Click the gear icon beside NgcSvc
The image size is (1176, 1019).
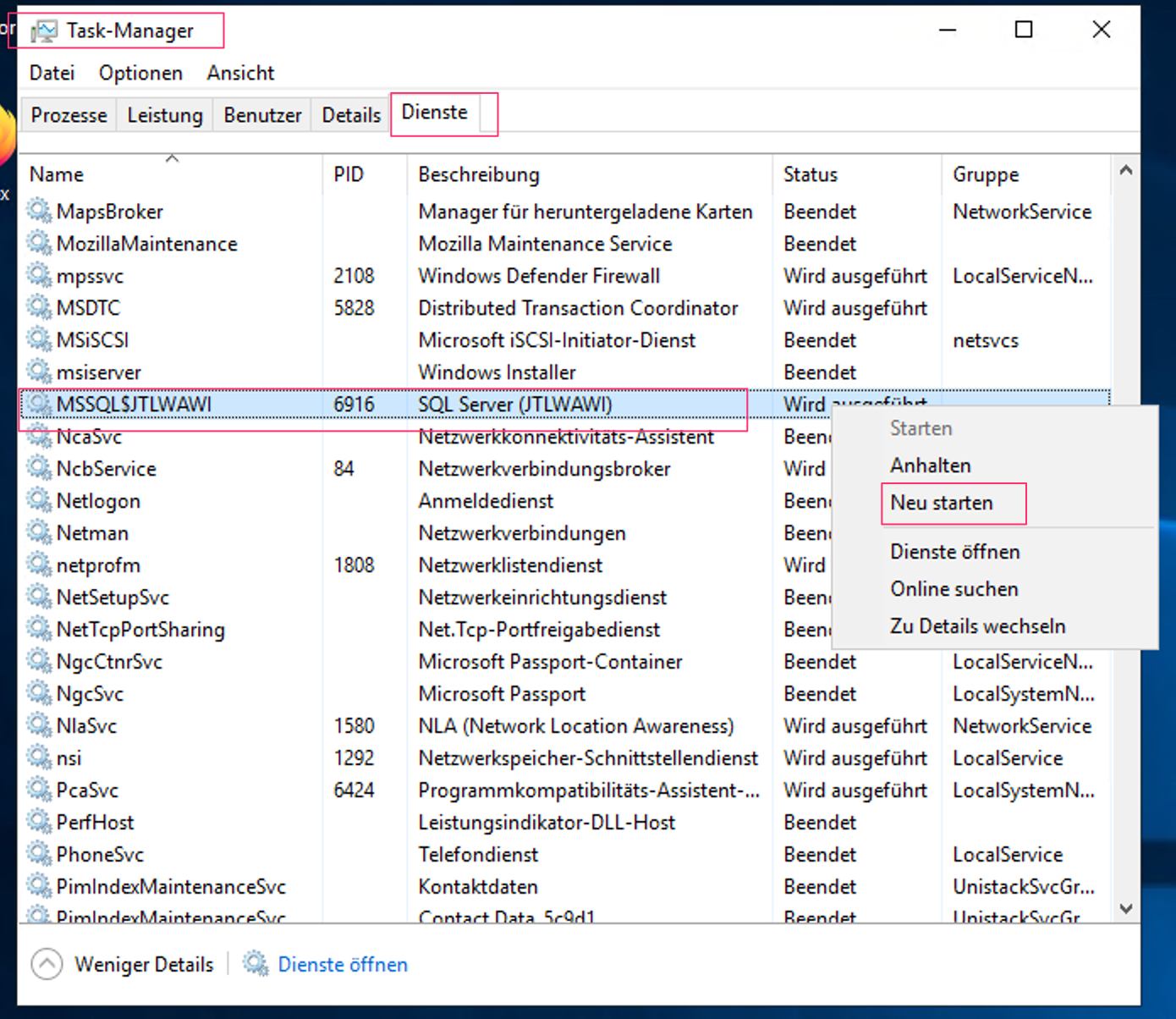pos(39,693)
